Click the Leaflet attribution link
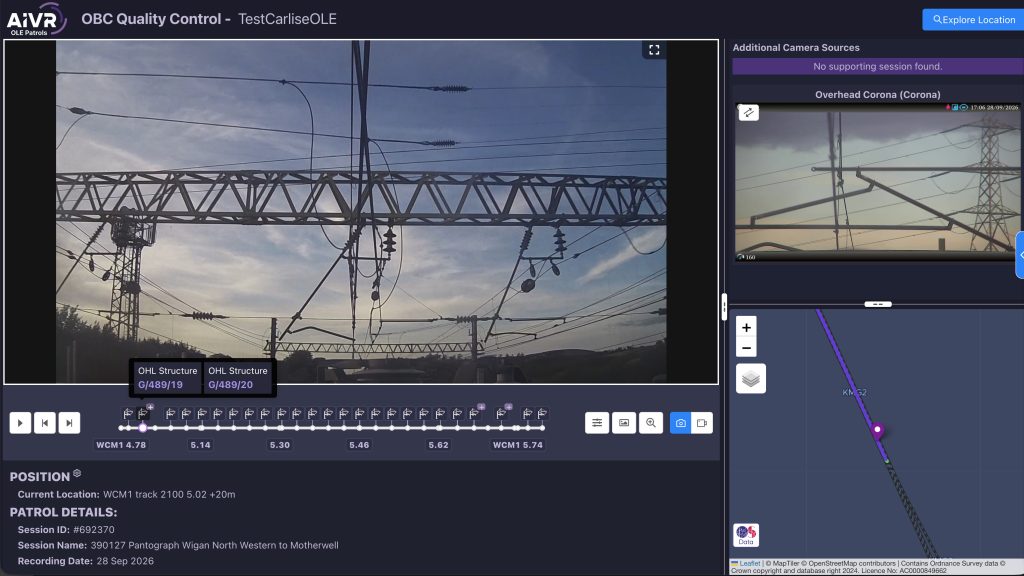This screenshot has width=1024, height=576. point(750,563)
